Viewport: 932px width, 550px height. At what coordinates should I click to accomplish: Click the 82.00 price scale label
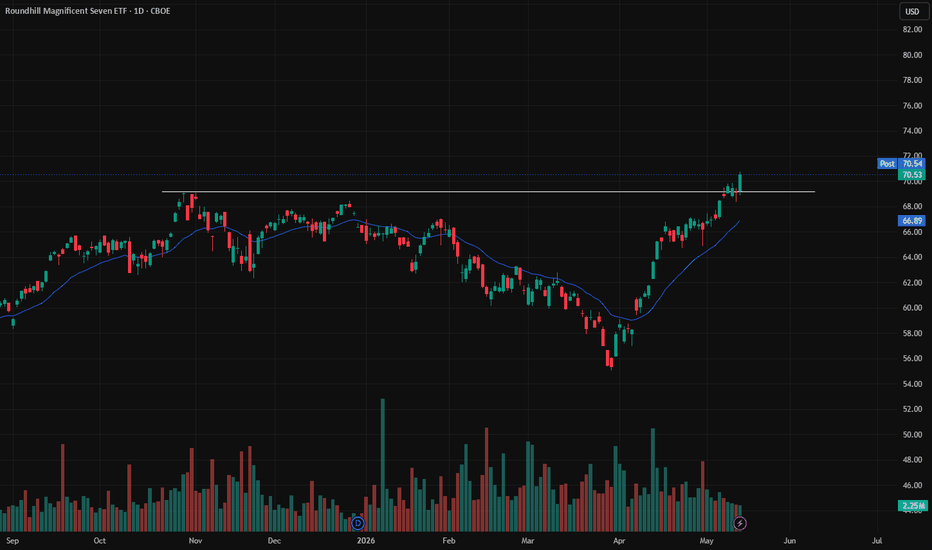[x=912, y=29]
